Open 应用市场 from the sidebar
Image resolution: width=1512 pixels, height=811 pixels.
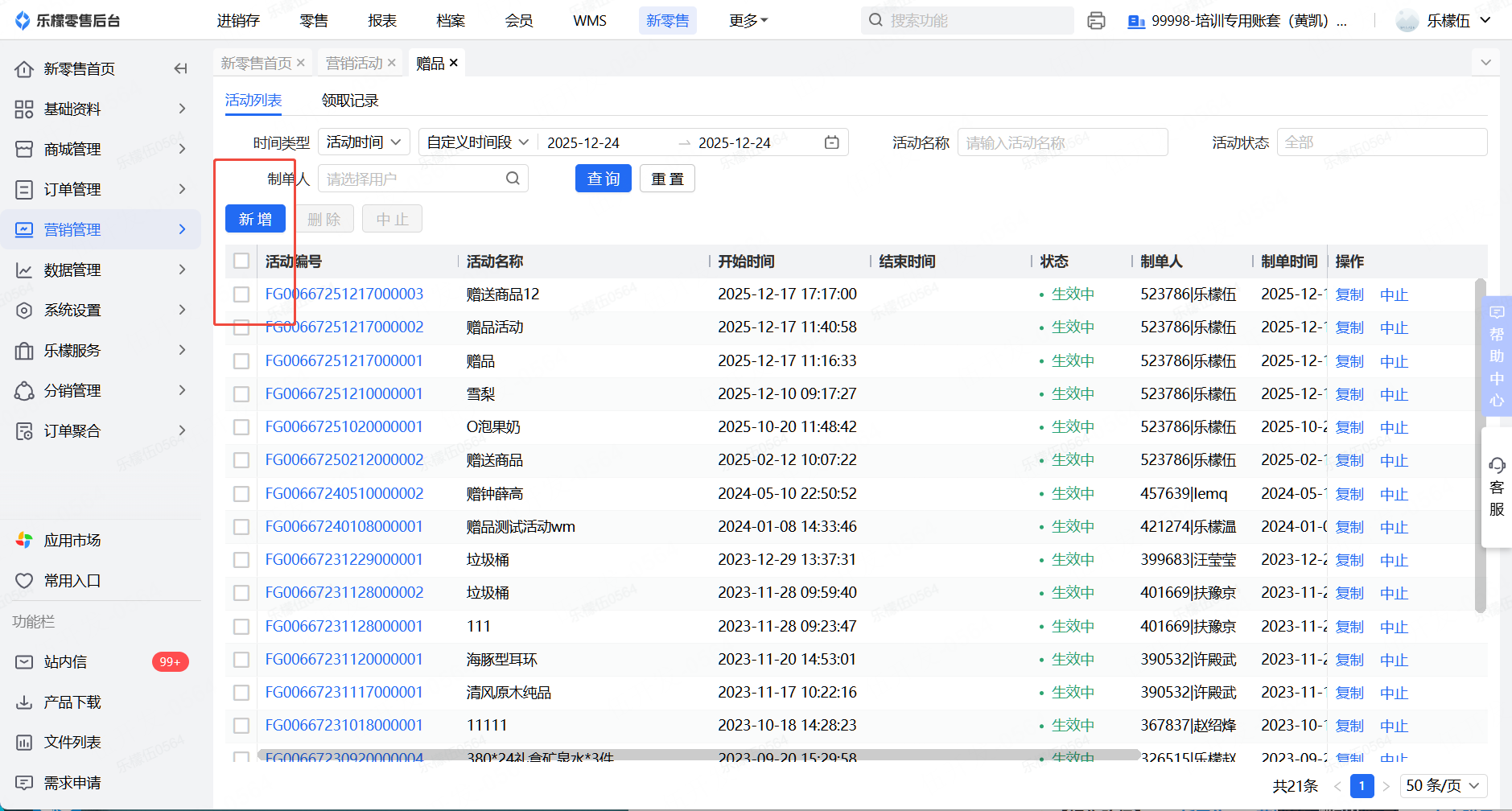tap(72, 541)
